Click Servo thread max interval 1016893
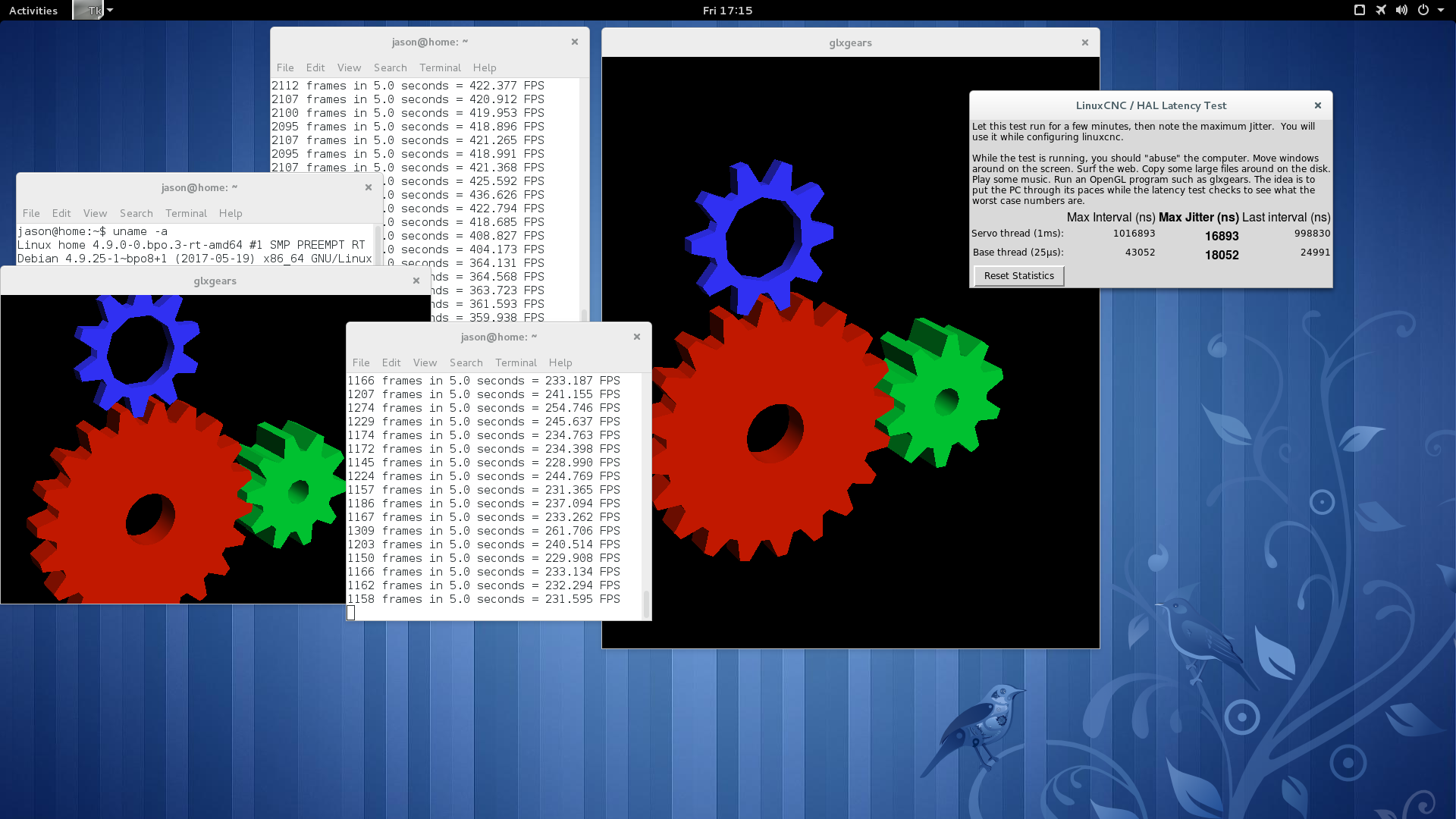The height and width of the screenshot is (819, 1456). pos(1134,234)
